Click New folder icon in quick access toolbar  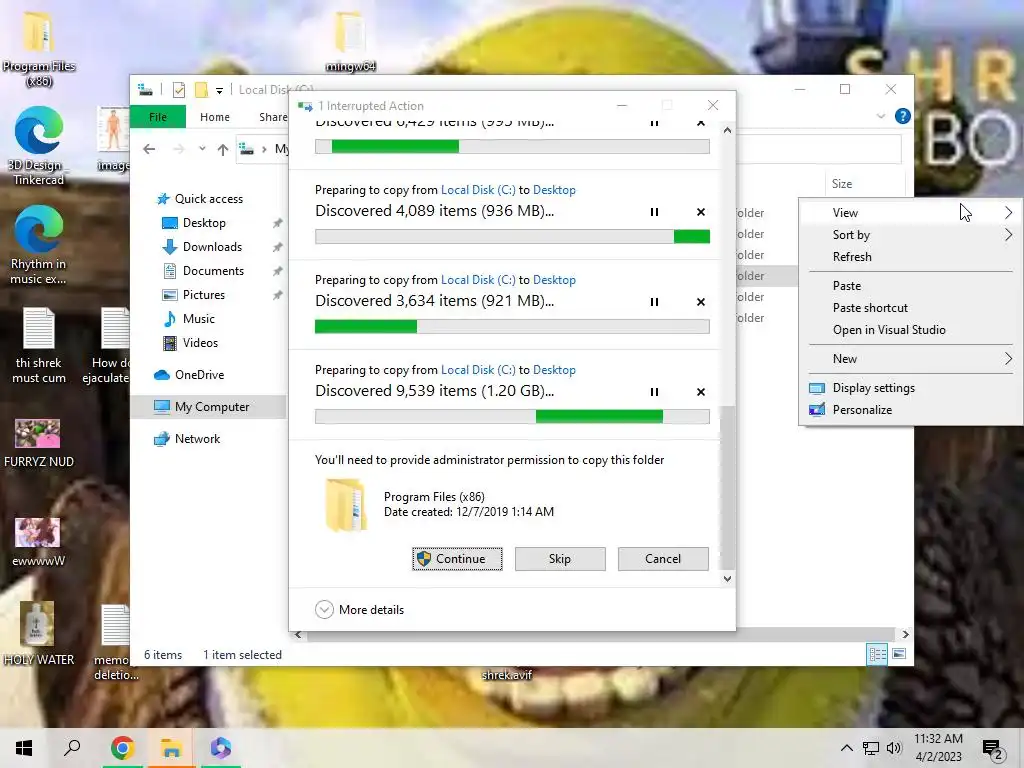click(x=202, y=89)
